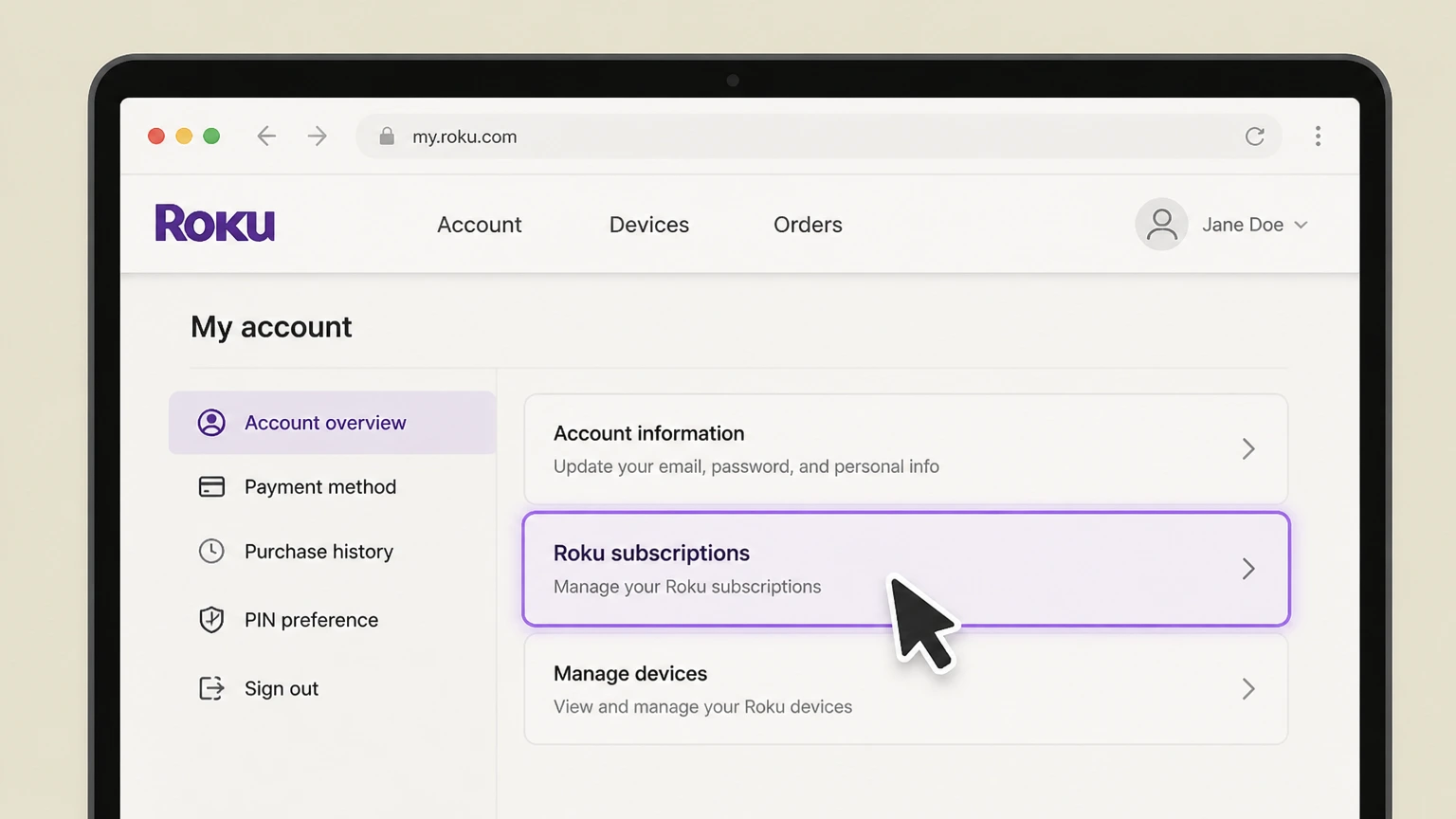This screenshot has width=1456, height=819.
Task: Click the padlock icon in address bar
Action: click(387, 136)
